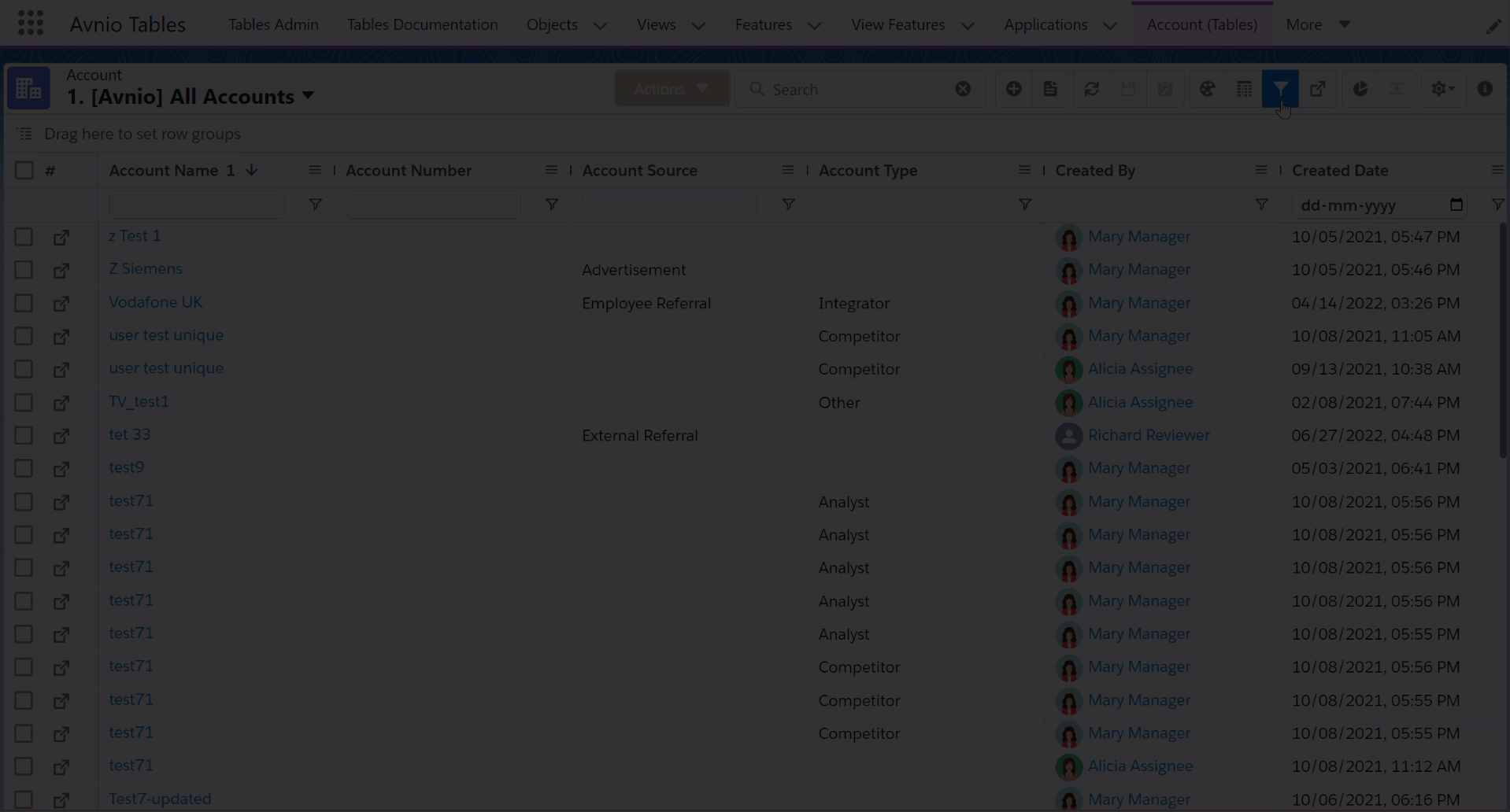This screenshot has height=812, width=1510.
Task: Open the Z Siemens account link
Action: click(146, 269)
